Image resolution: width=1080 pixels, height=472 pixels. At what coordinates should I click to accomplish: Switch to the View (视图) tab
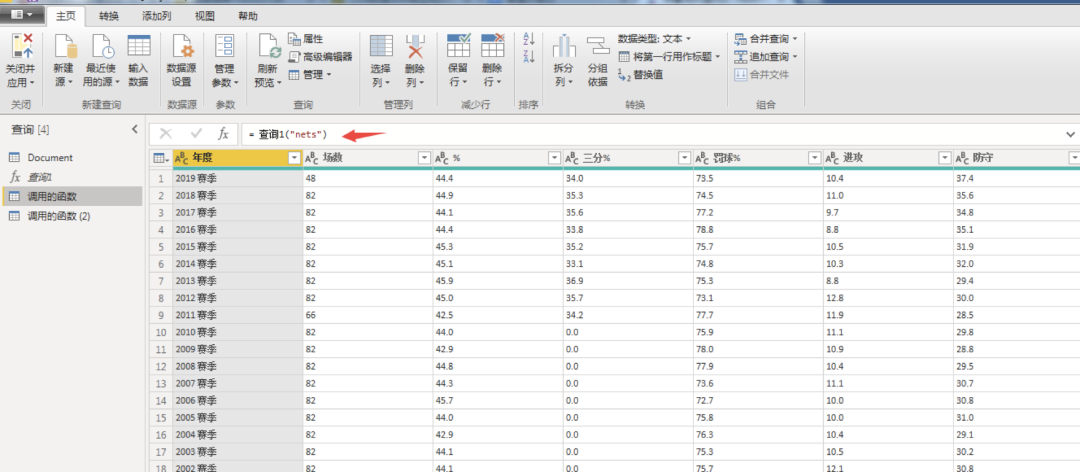(x=205, y=16)
